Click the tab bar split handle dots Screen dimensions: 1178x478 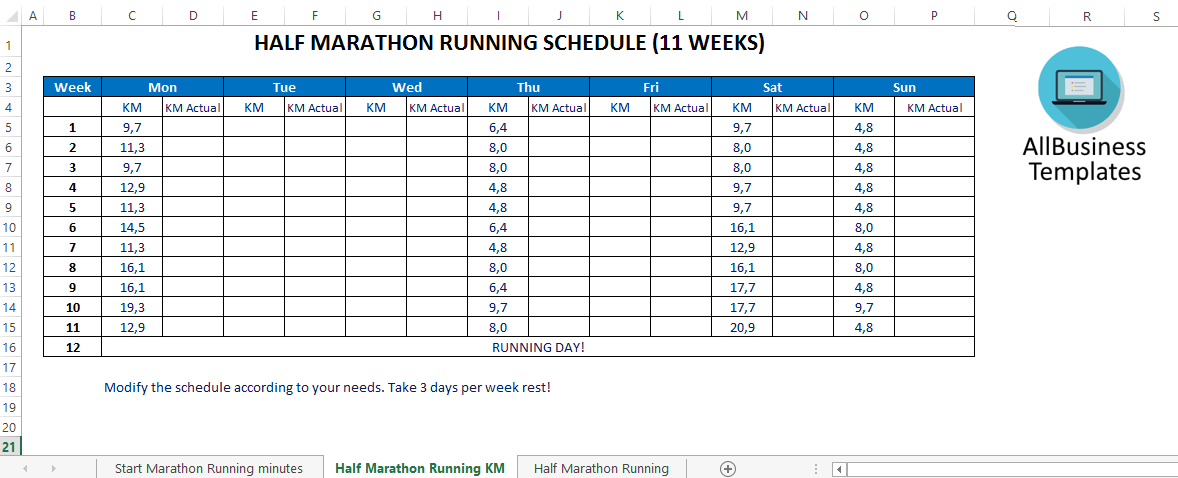pos(816,468)
